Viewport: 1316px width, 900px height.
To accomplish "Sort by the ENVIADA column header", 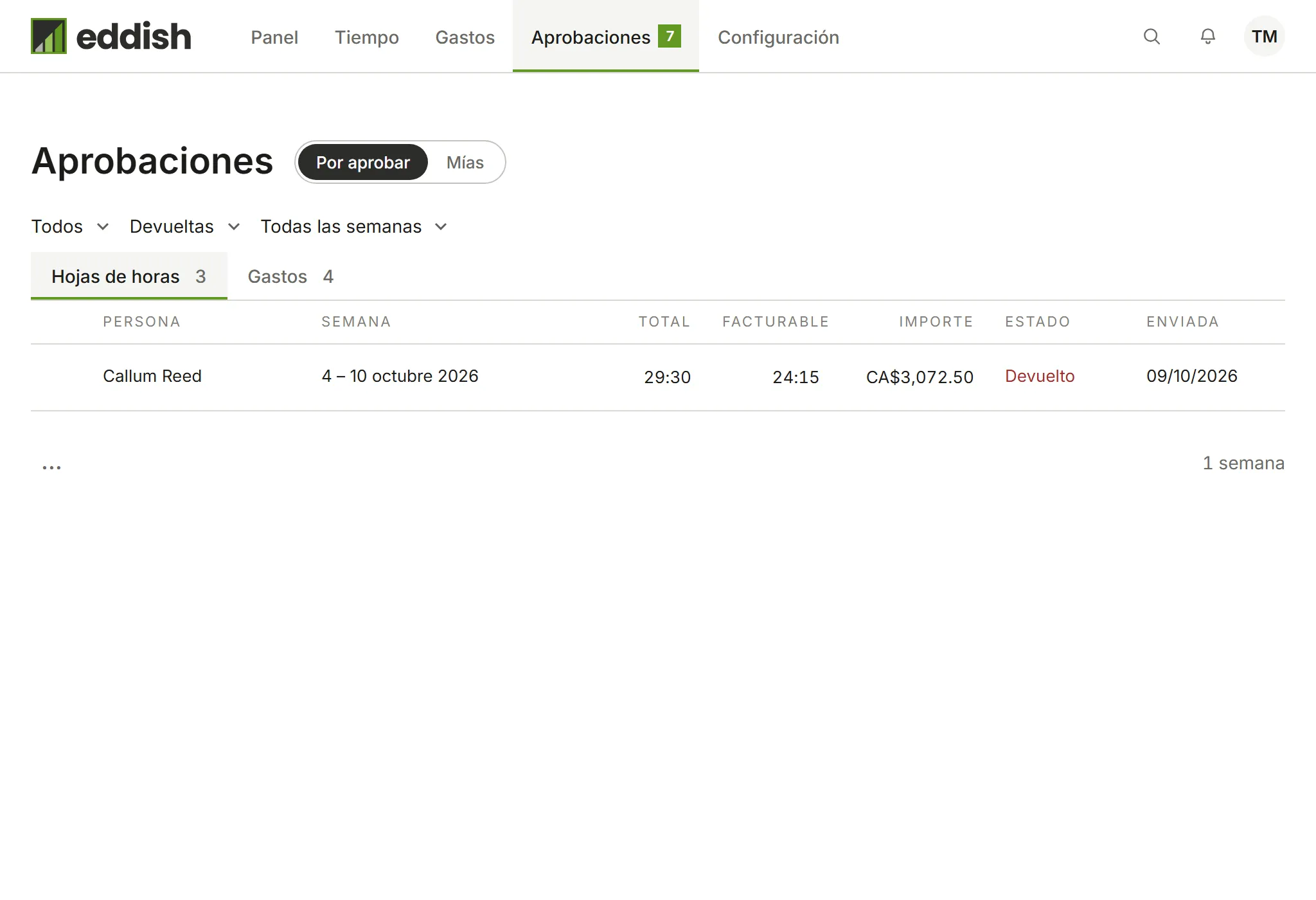I will coord(1183,321).
